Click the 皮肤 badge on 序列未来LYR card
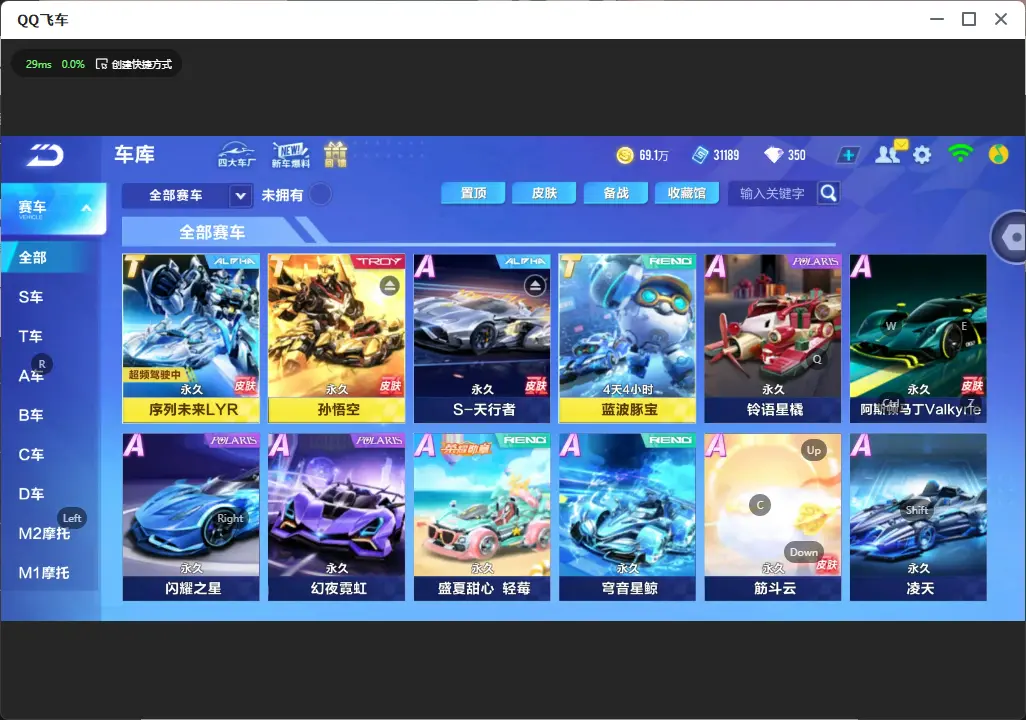The image size is (1026, 720). pyautogui.click(x=245, y=385)
